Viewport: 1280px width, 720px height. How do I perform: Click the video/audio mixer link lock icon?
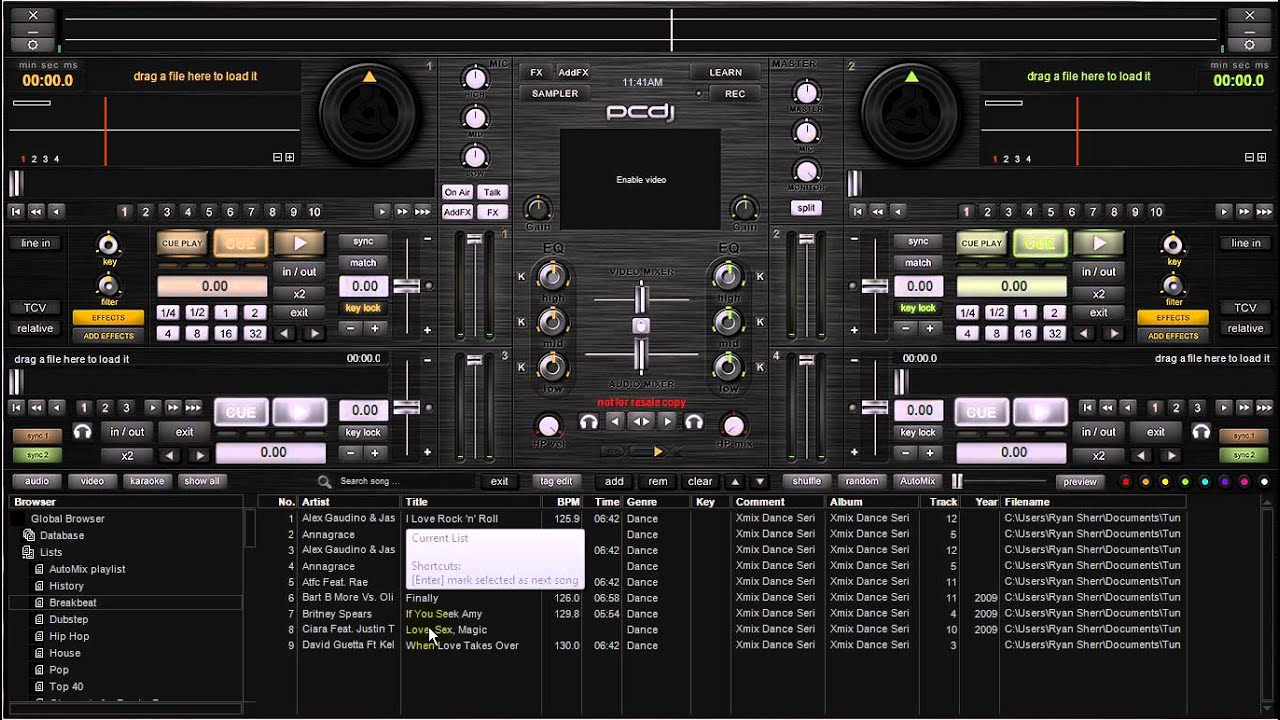[x=641, y=326]
